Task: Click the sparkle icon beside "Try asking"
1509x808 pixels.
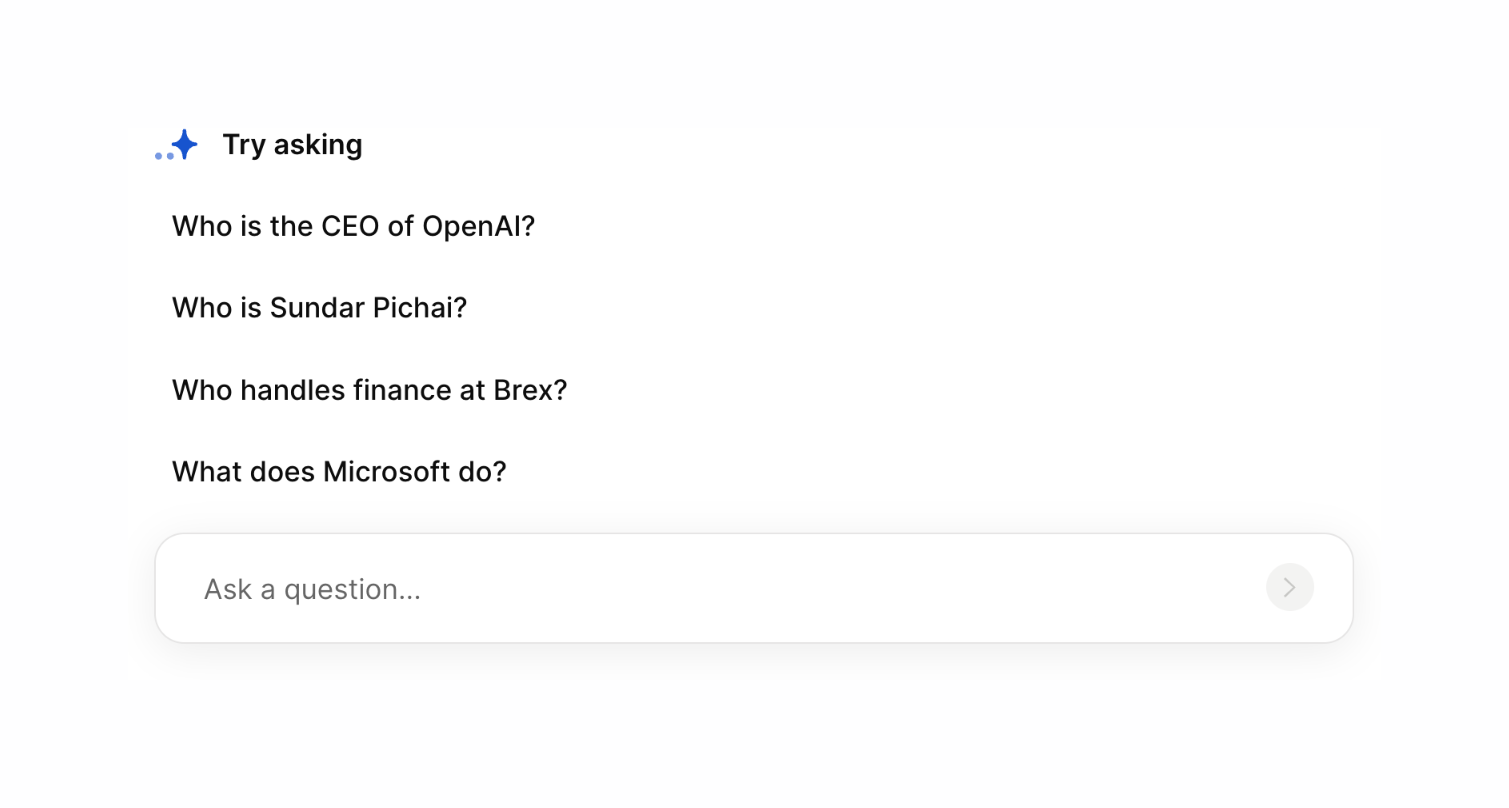Action: pyautogui.click(x=184, y=145)
